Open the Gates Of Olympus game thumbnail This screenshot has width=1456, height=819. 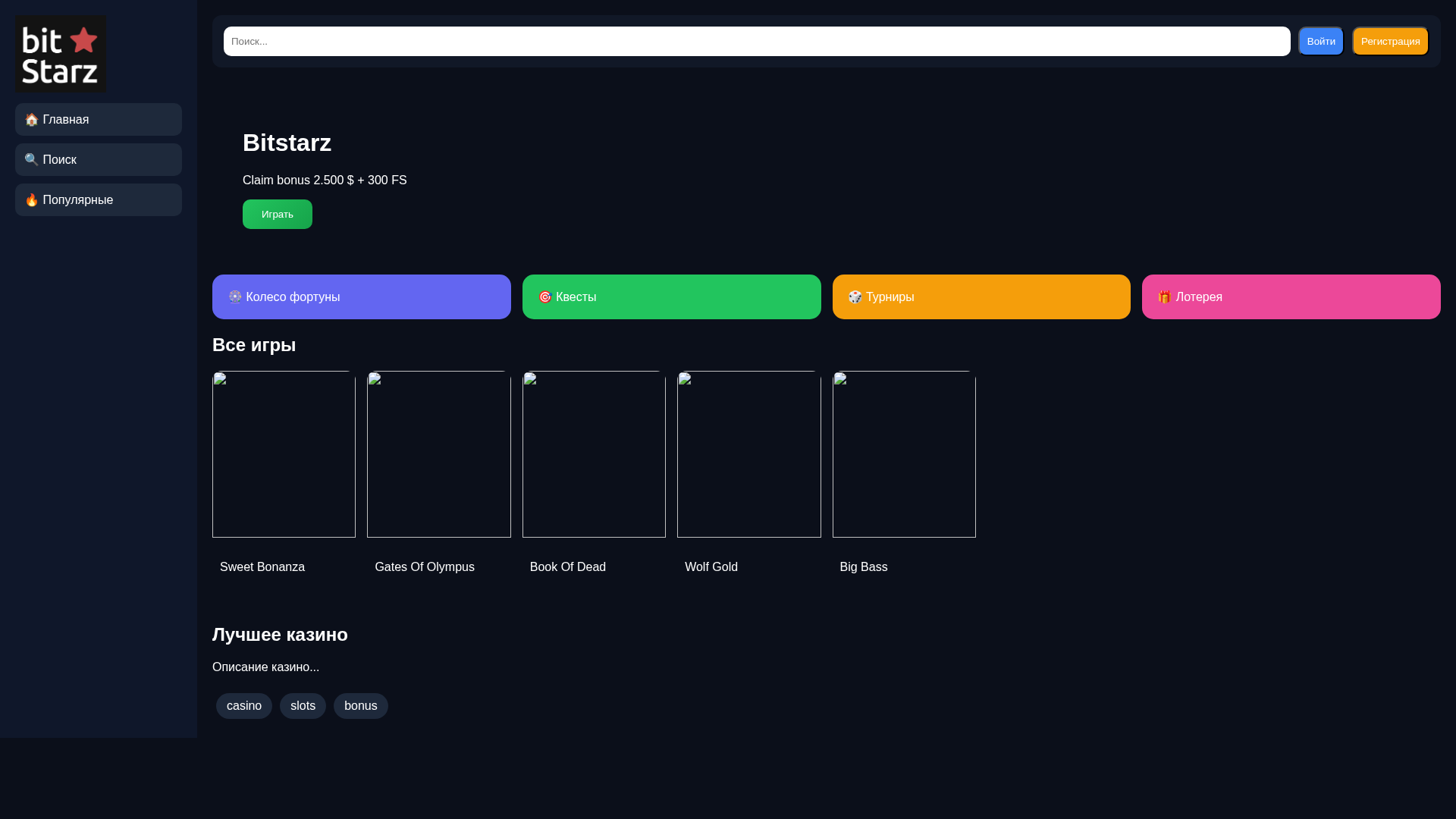(x=439, y=454)
